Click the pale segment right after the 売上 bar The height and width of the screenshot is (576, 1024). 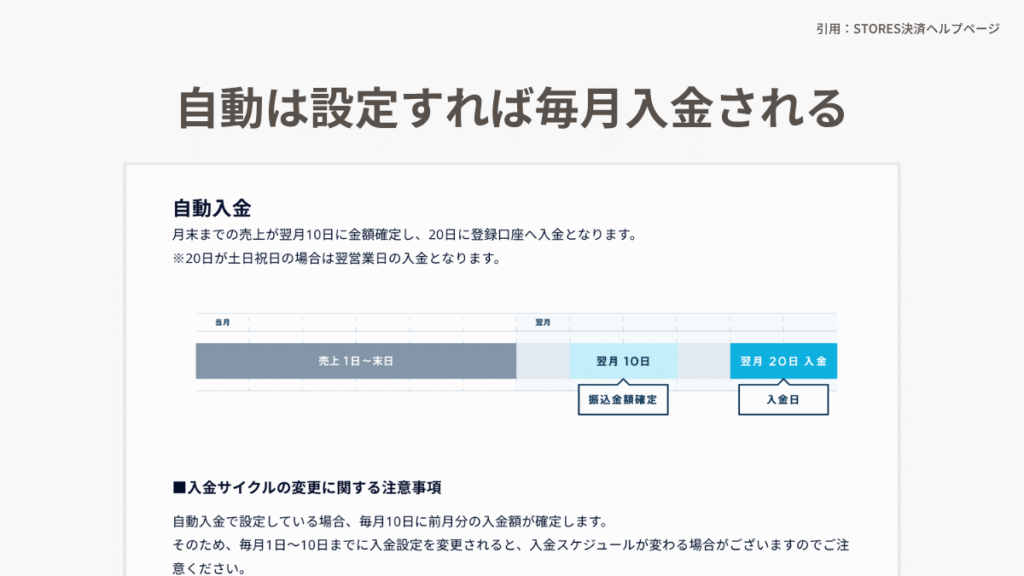pos(542,361)
